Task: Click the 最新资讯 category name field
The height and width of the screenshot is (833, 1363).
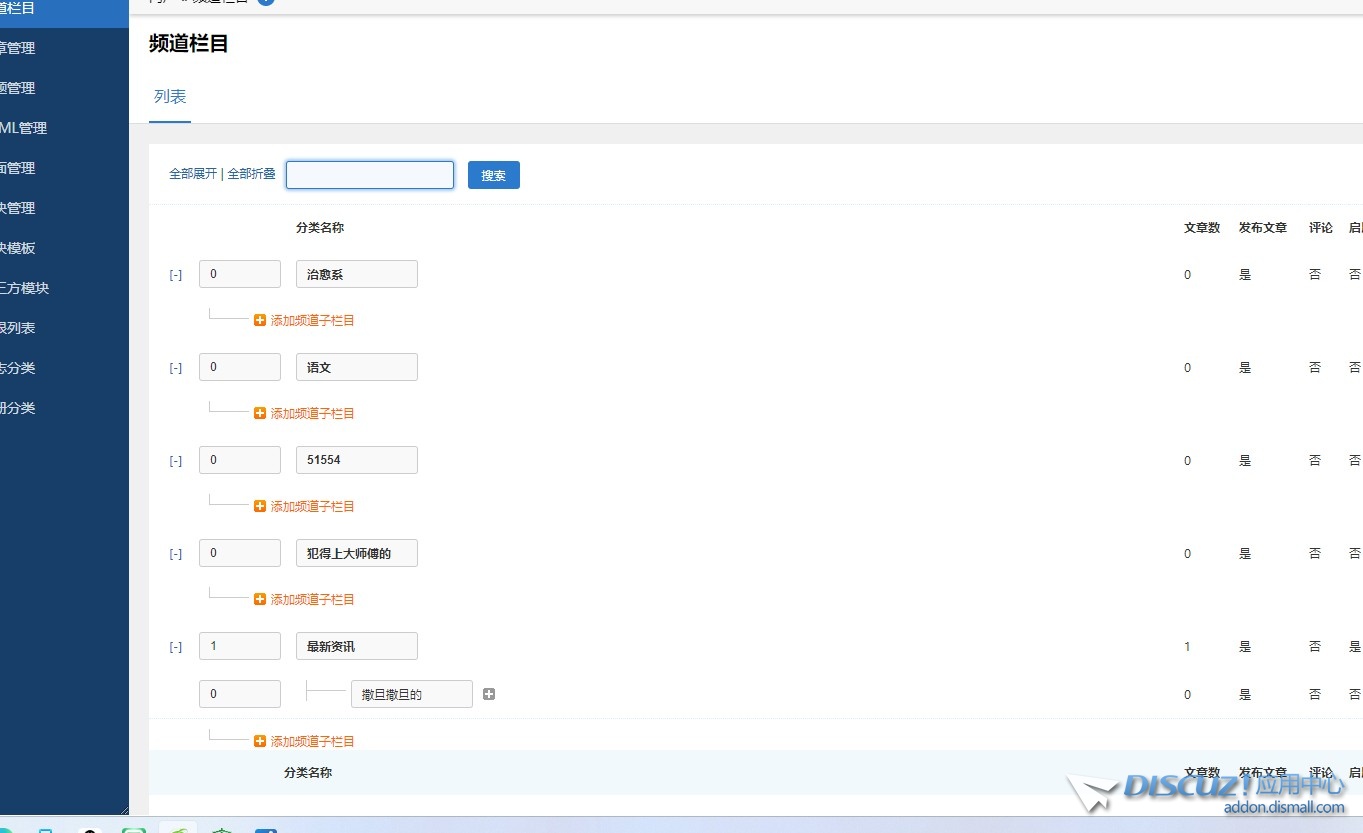Action: pyautogui.click(x=356, y=646)
